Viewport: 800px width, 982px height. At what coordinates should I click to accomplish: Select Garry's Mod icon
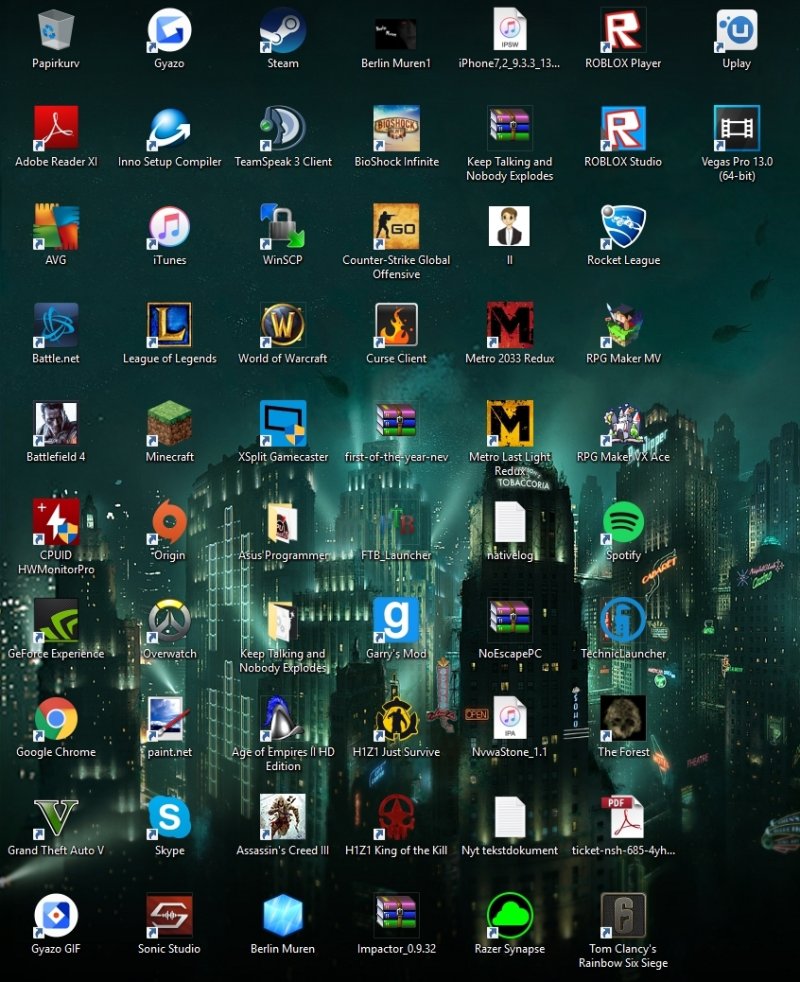396,620
